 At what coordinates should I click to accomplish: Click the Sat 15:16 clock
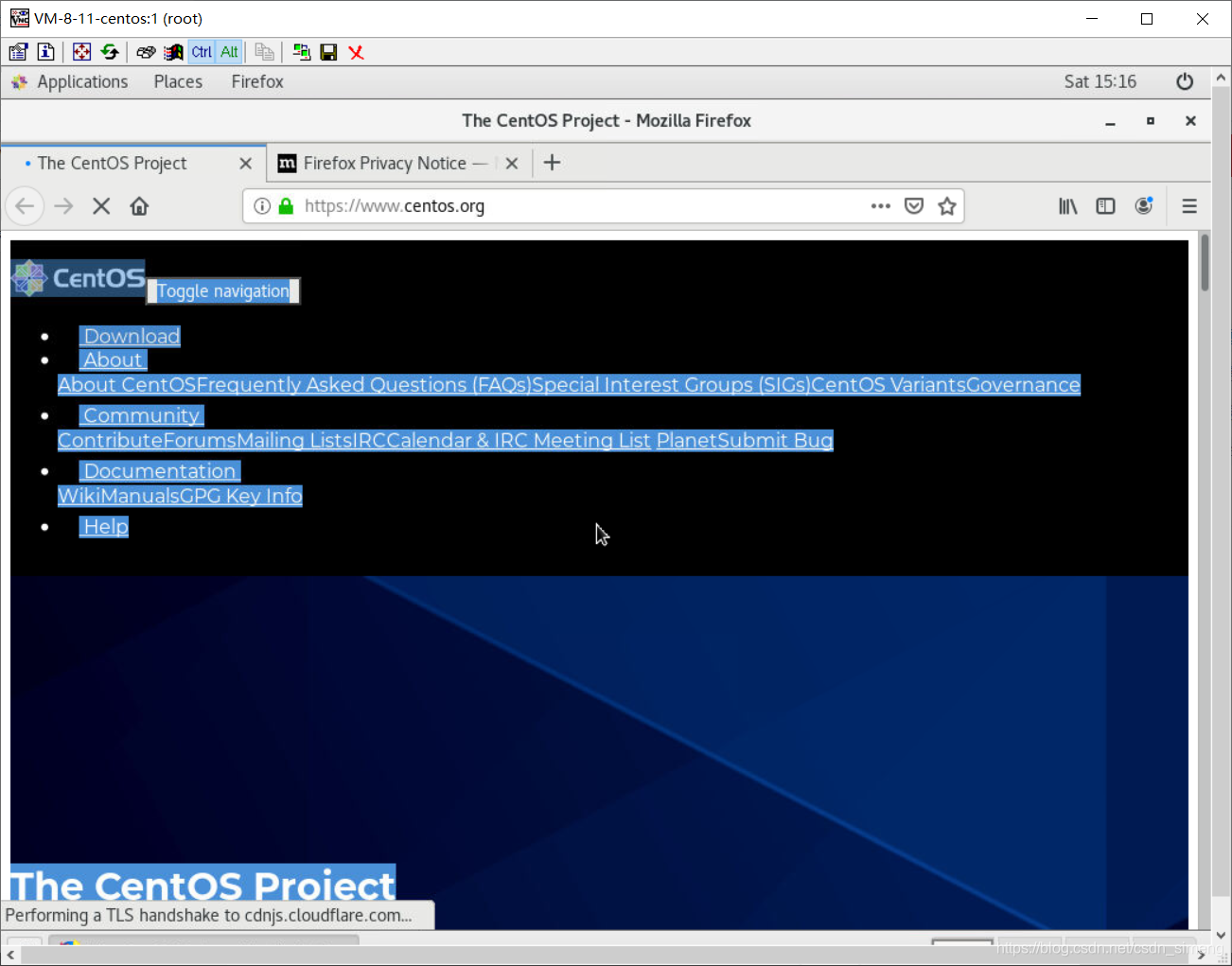coord(1100,82)
